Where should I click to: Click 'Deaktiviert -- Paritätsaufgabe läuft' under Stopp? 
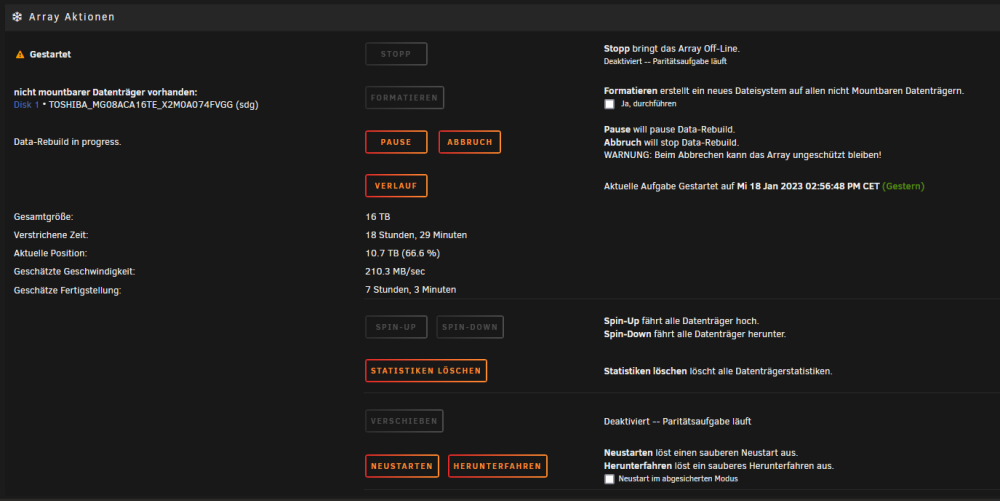tap(665, 61)
